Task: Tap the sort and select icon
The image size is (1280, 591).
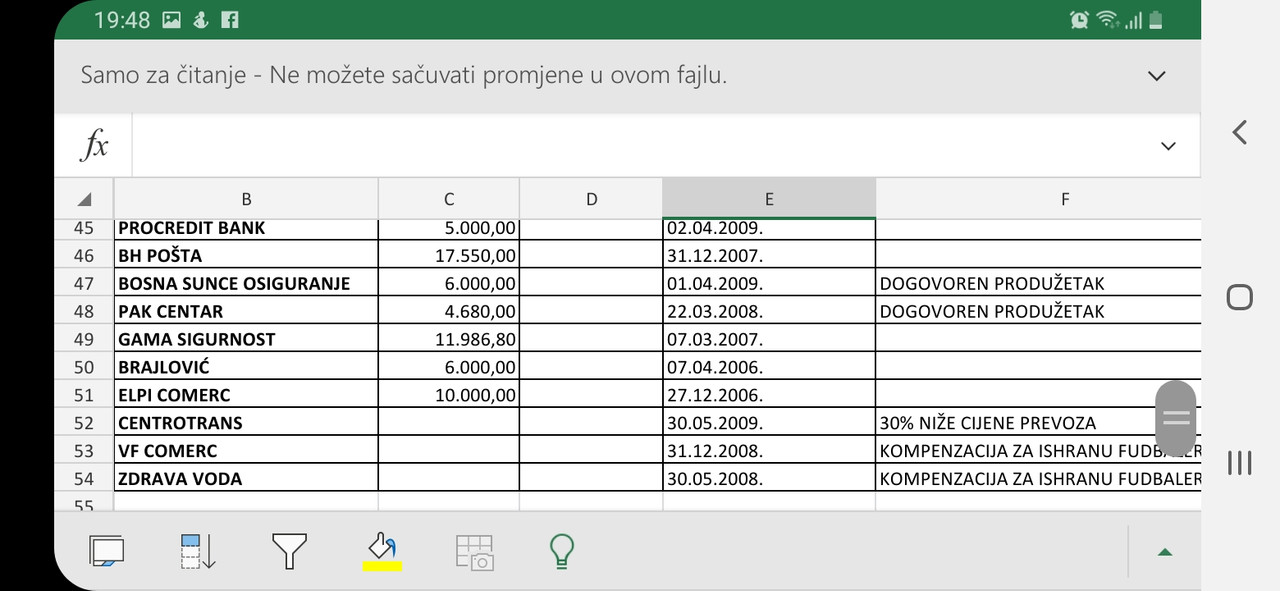Action: 198,551
